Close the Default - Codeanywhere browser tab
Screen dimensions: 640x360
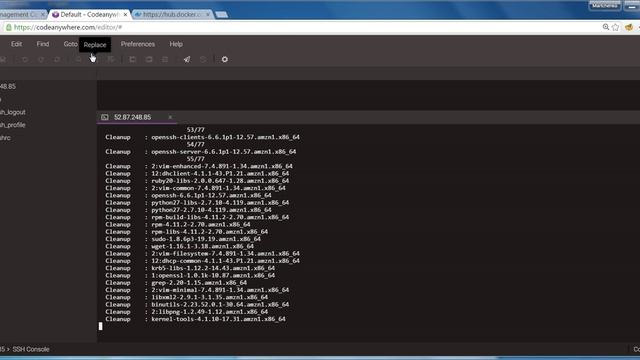[x=125, y=14]
